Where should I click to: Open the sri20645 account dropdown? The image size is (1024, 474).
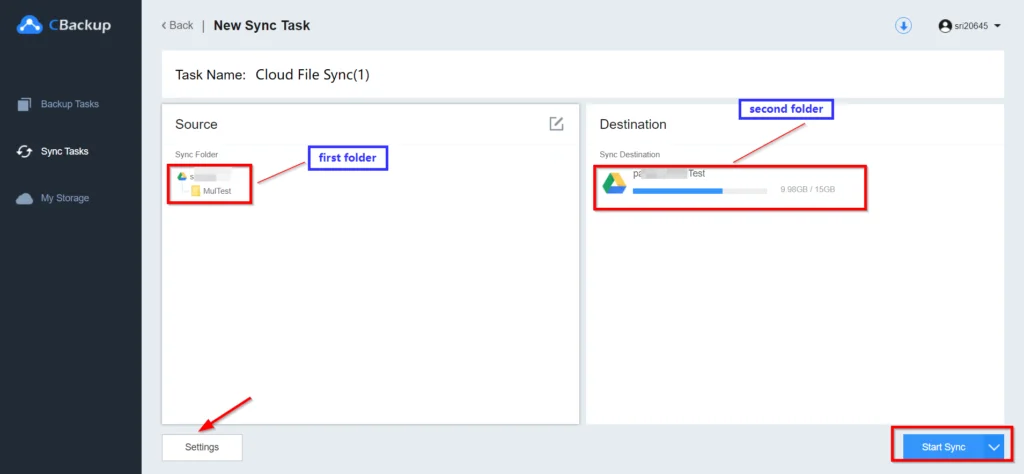970,26
